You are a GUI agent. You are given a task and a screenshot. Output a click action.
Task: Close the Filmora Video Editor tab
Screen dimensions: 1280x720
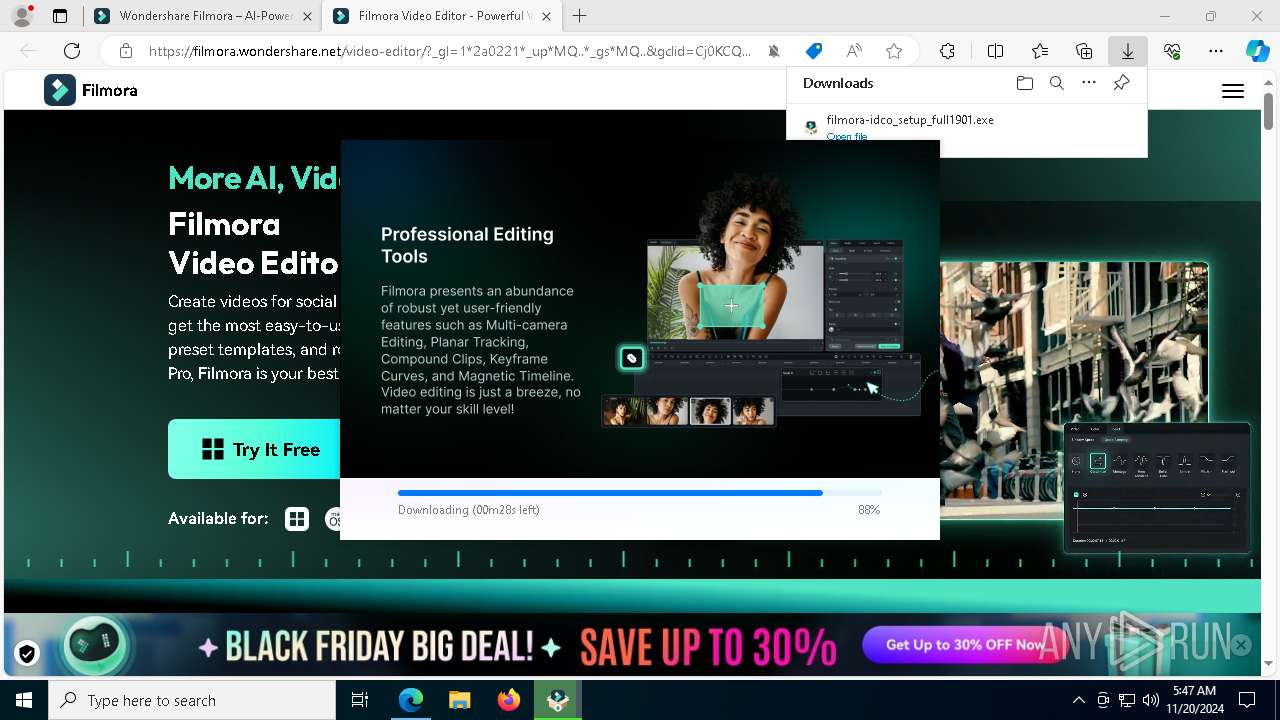point(546,16)
